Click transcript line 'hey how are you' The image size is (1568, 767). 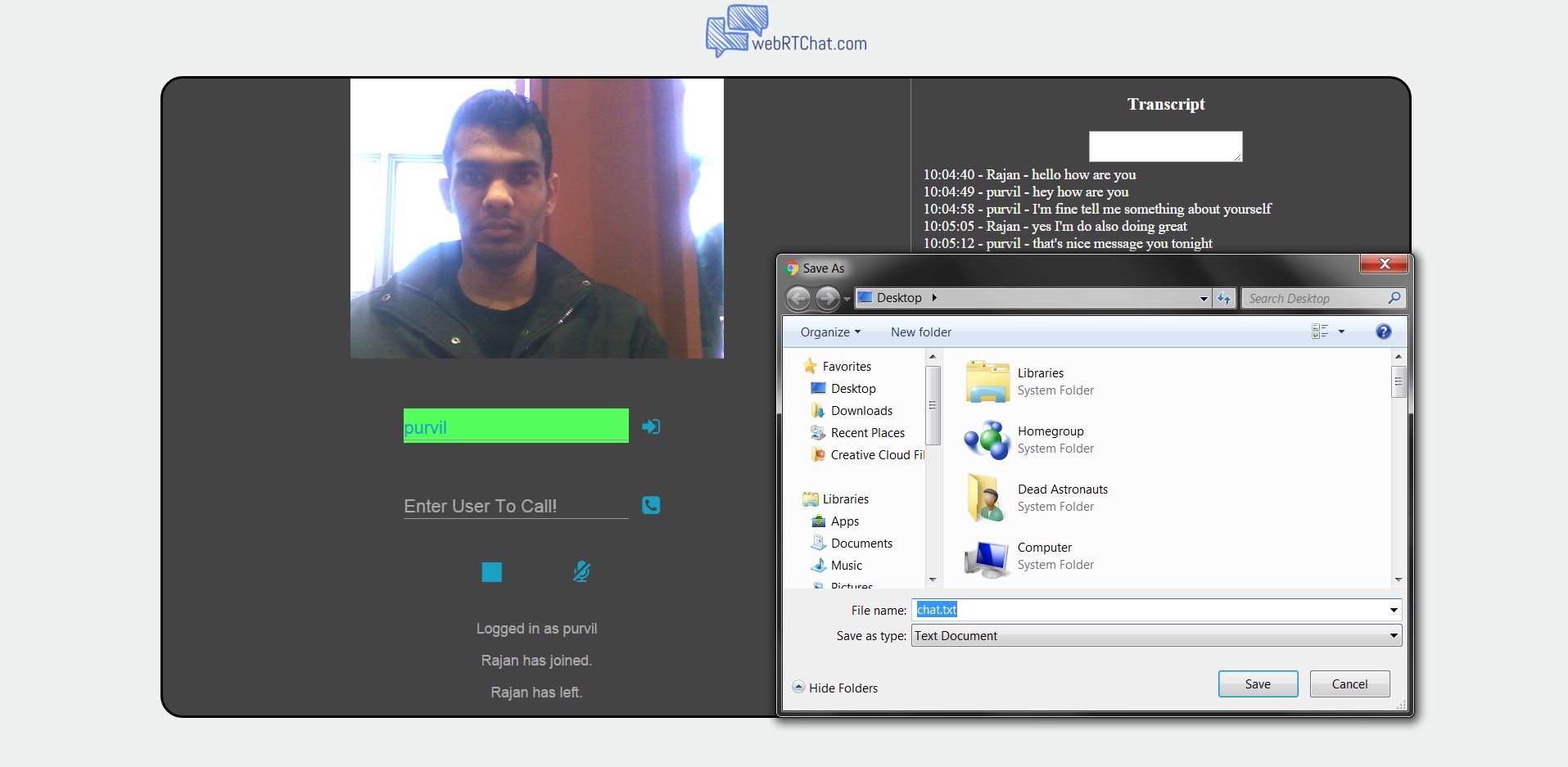pos(1026,192)
